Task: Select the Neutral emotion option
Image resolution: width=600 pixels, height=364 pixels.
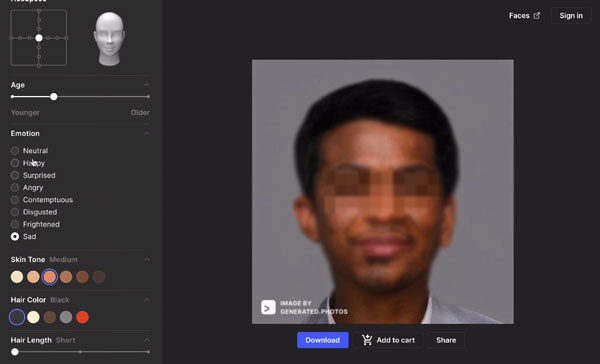Action: pos(29,151)
